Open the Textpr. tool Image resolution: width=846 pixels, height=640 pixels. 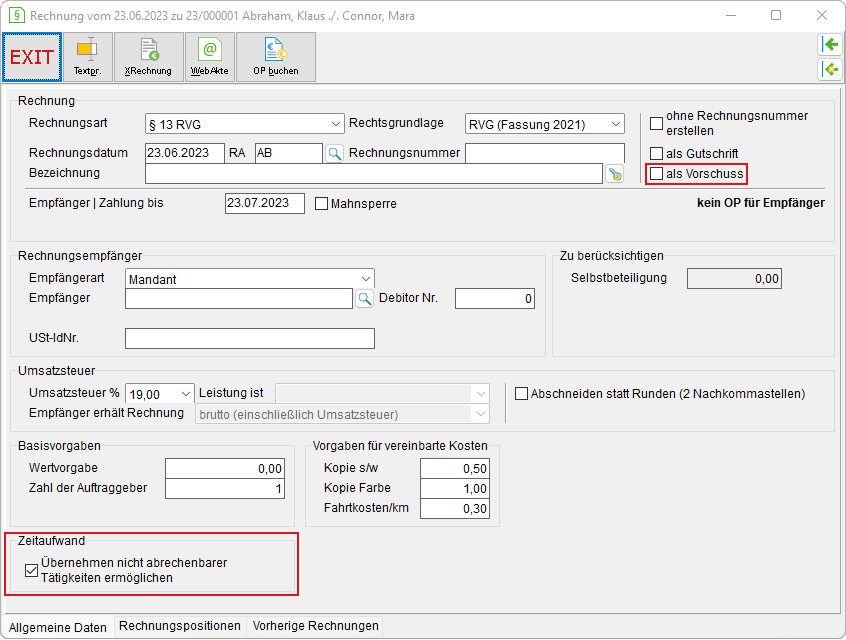pos(88,57)
